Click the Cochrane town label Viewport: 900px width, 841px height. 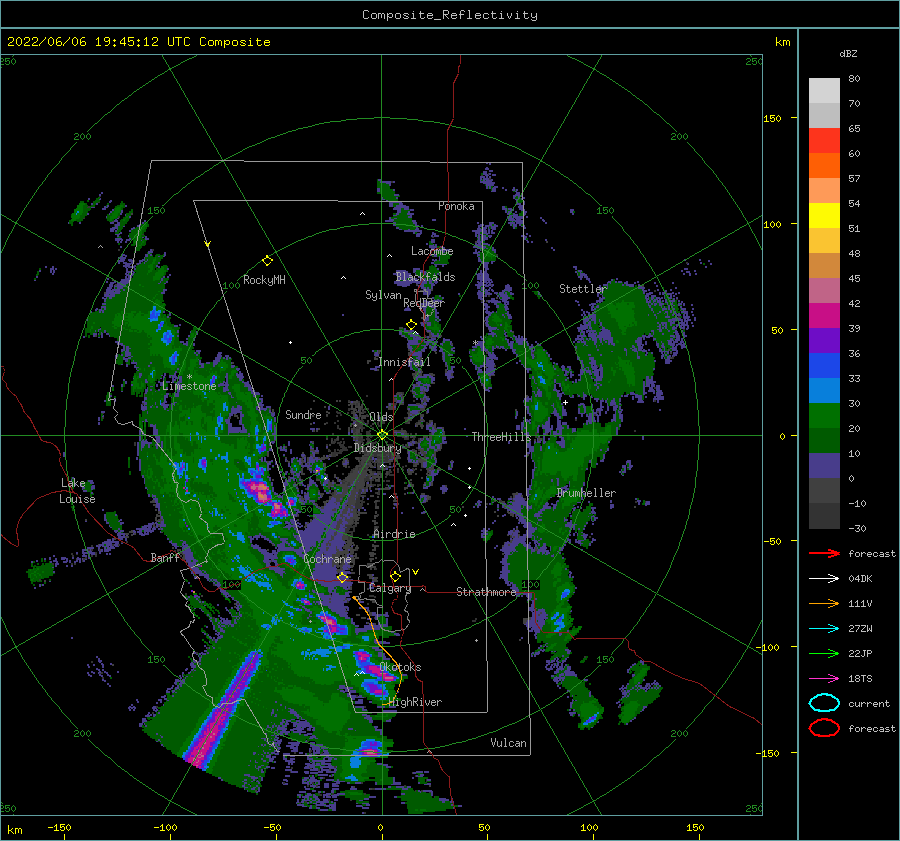click(x=327, y=559)
